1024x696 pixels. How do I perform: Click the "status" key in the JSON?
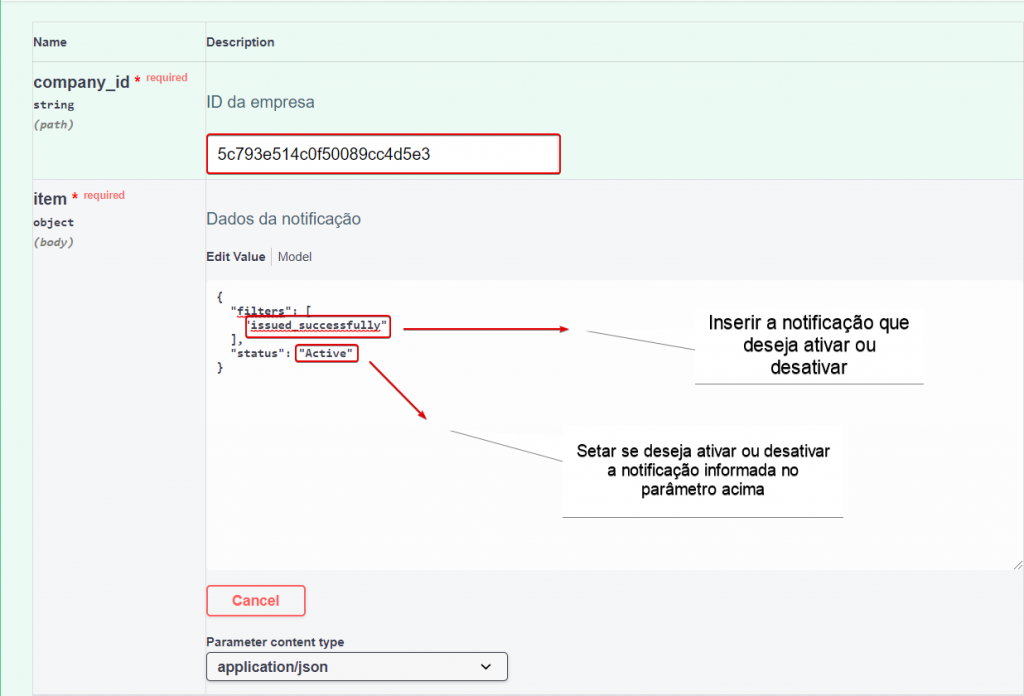[x=260, y=354]
